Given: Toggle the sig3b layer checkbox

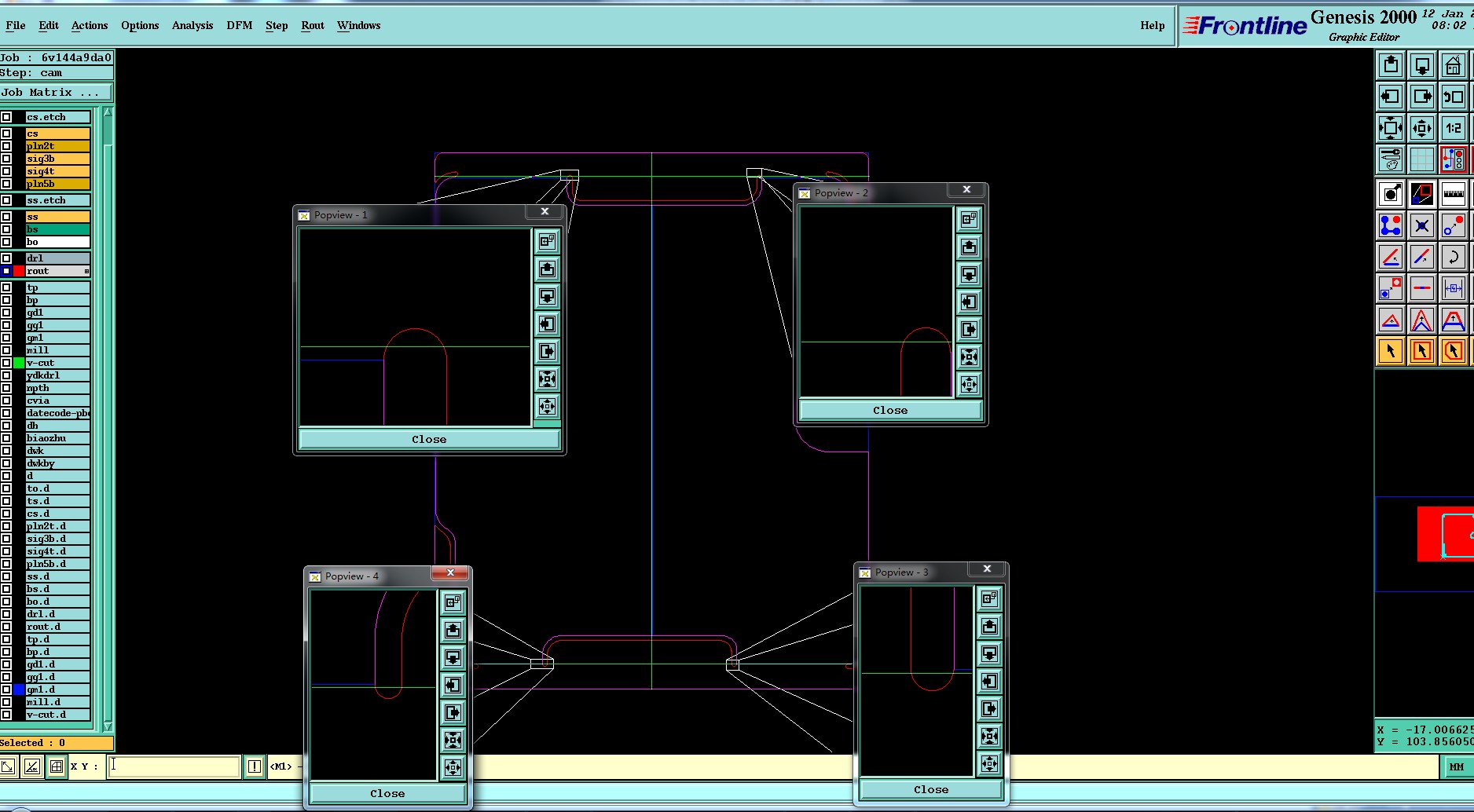Looking at the screenshot, I should click(6, 159).
